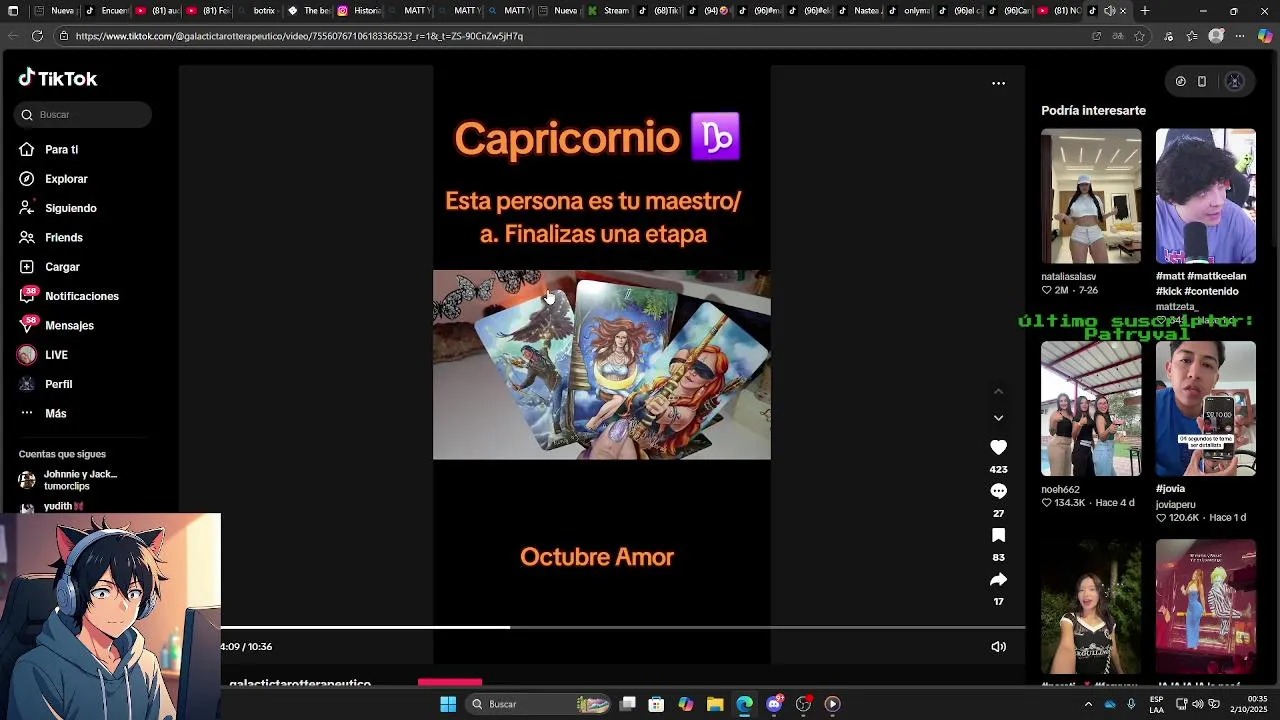Viewport: 1280px width, 720px height.
Task: Open noeh662 recommended video thumbnail
Action: pos(1091,408)
